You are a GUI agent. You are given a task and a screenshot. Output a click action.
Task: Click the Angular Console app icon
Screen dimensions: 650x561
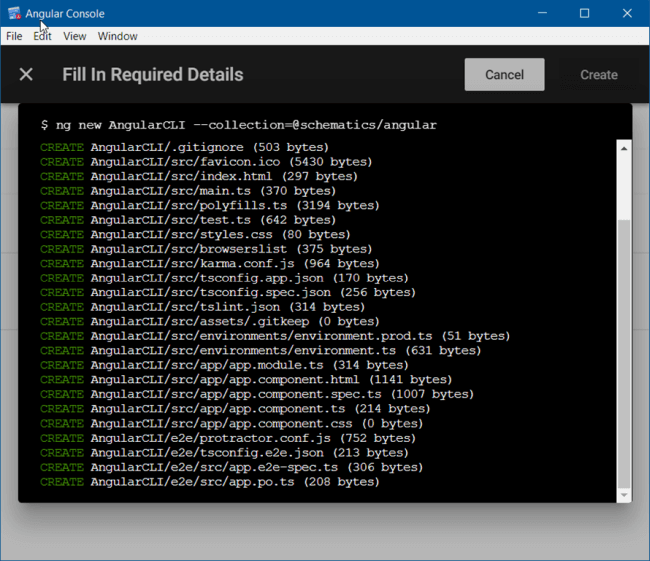tap(14, 13)
